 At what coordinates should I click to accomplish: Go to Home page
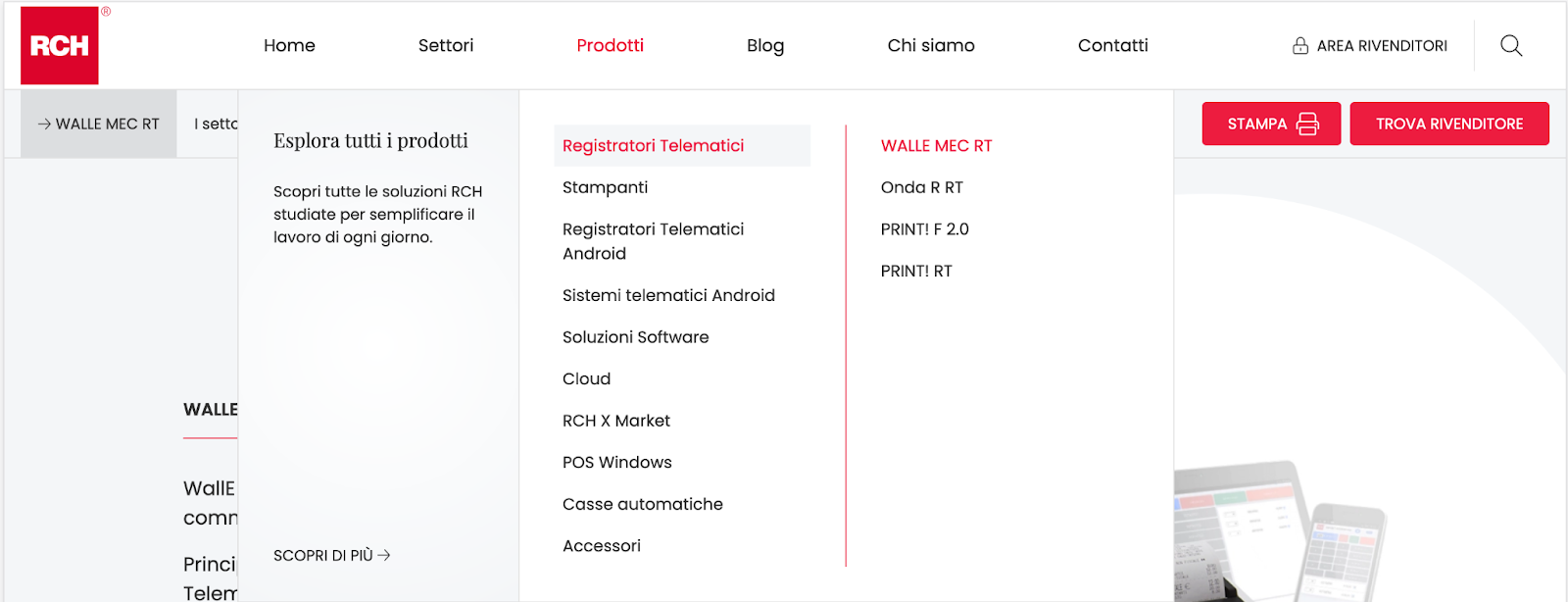(289, 45)
